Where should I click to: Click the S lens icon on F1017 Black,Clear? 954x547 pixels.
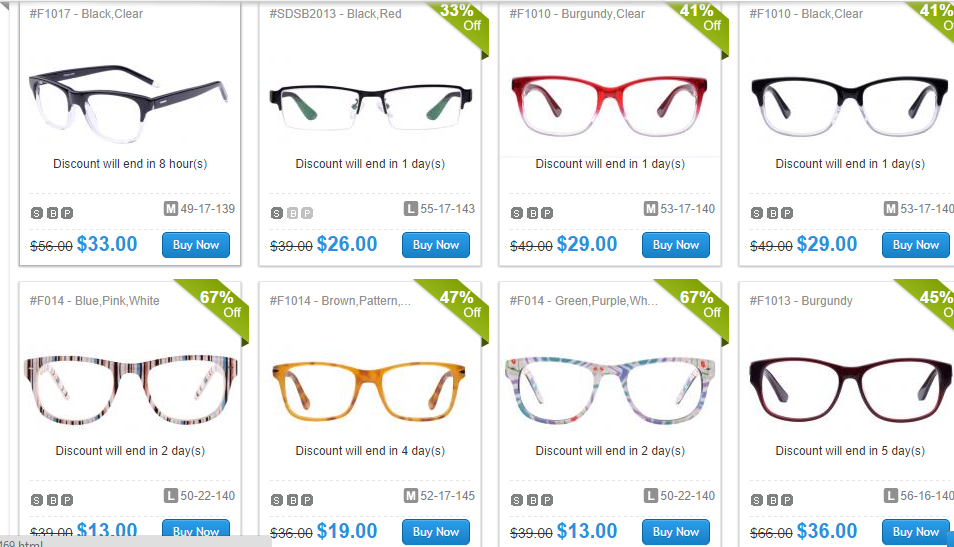(37, 214)
